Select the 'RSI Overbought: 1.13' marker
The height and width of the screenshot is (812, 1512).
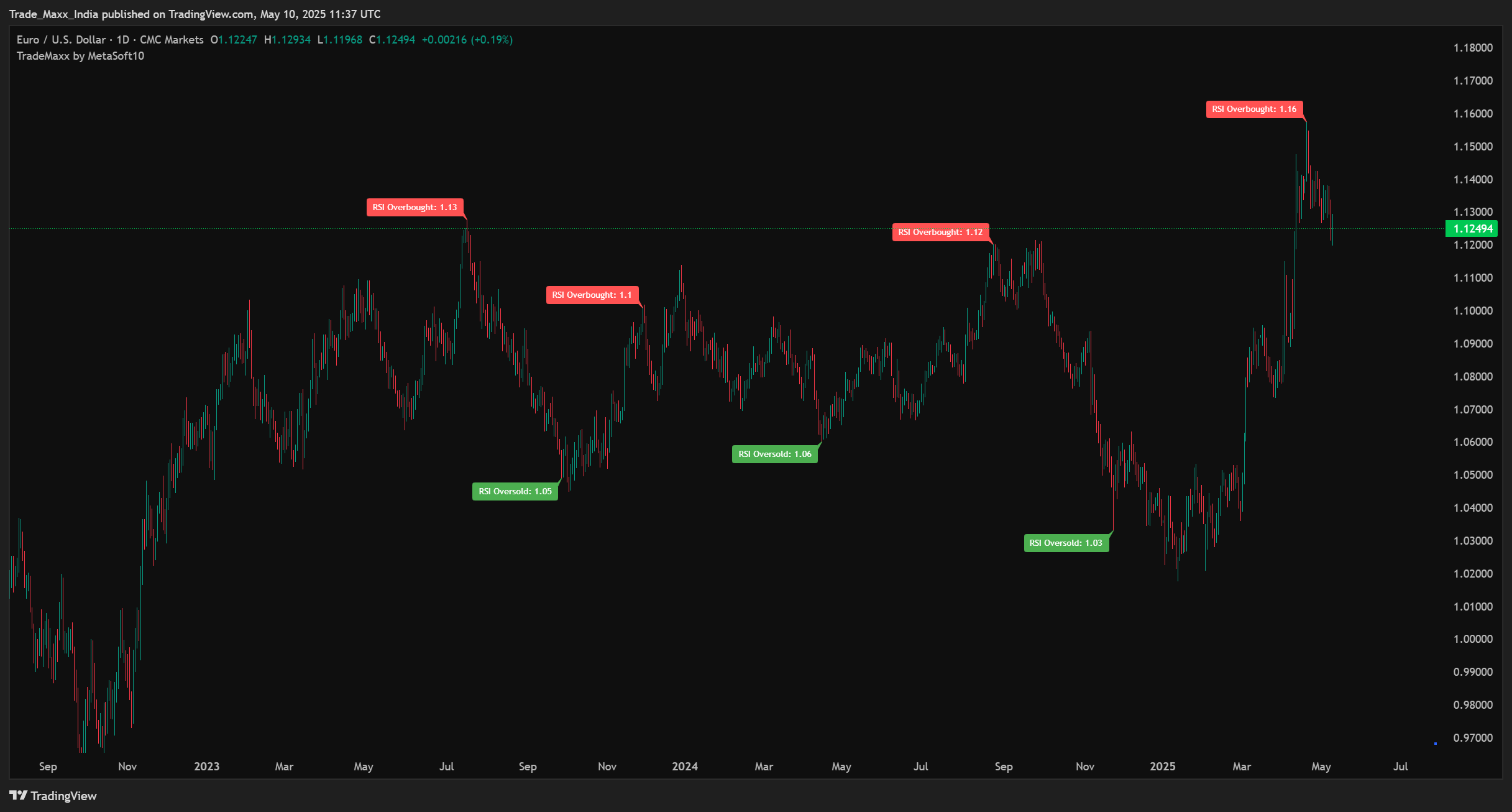click(x=415, y=208)
